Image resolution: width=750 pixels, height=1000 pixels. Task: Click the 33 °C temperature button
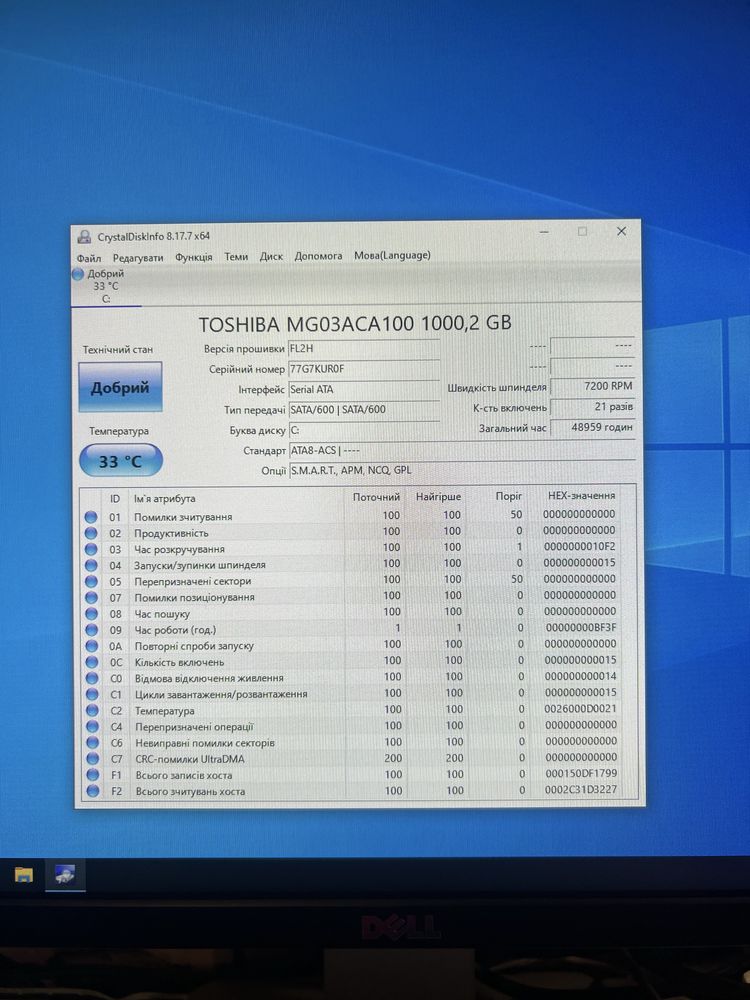pyautogui.click(x=121, y=460)
